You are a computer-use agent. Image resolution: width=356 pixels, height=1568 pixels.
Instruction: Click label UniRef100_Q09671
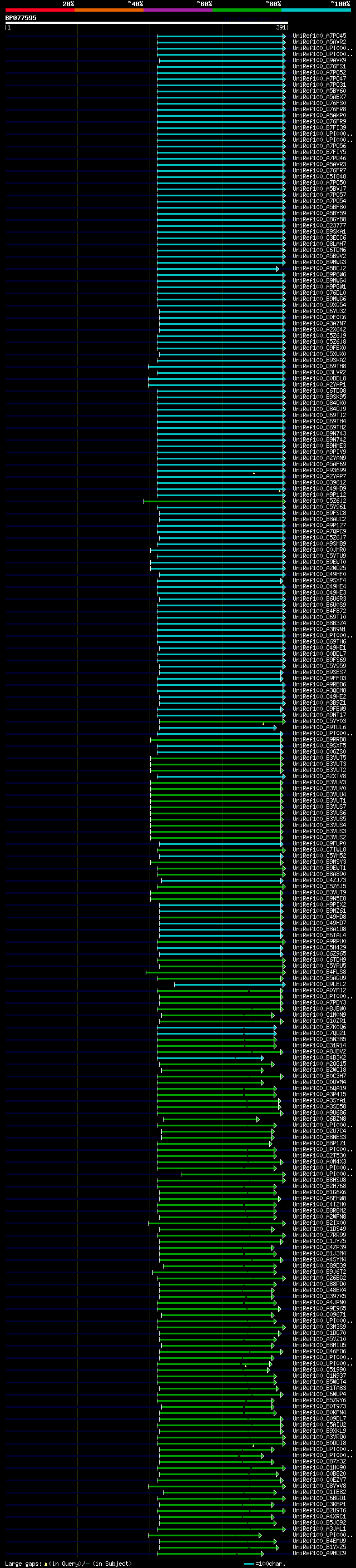(x=319, y=1315)
